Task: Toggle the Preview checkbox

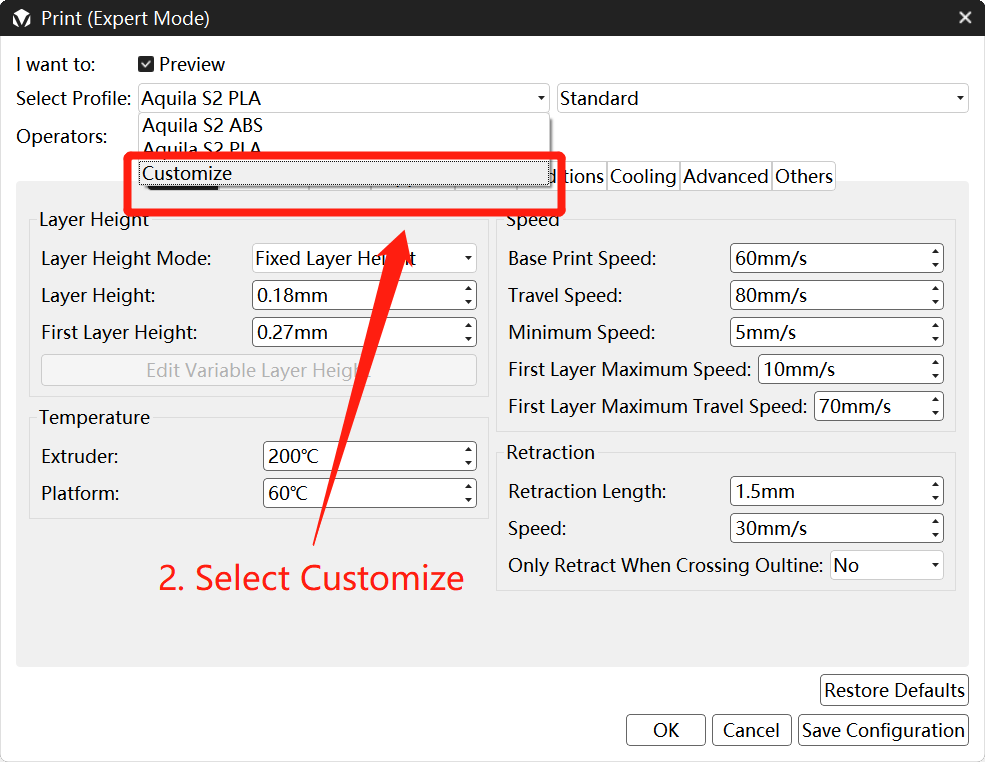Action: tap(146, 64)
